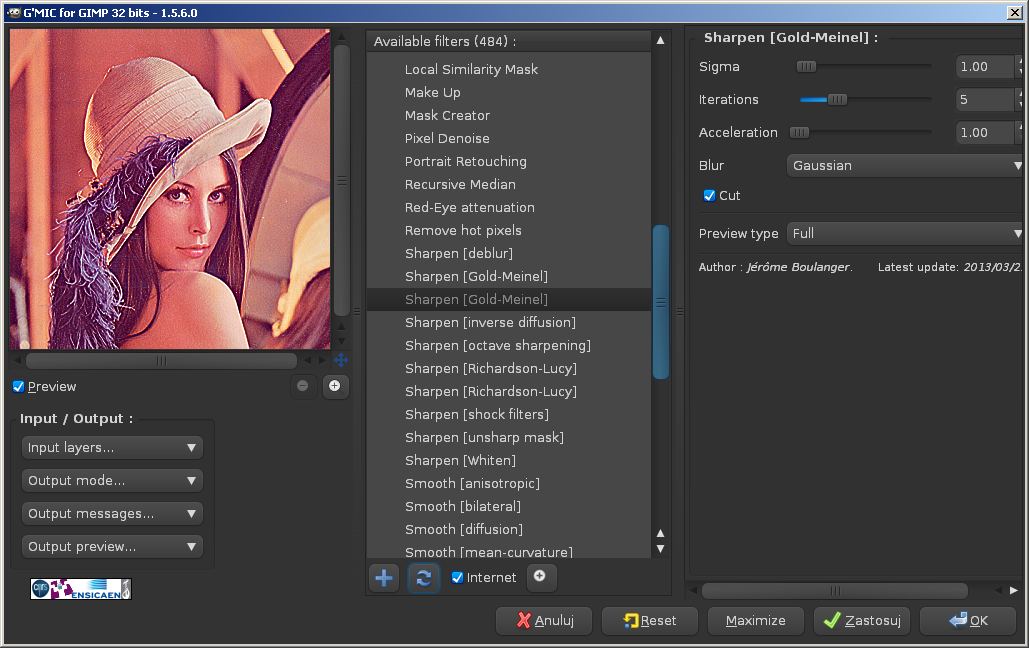This screenshot has width=1029, height=648.
Task: Click the Anuluj cancel button
Action: (544, 620)
